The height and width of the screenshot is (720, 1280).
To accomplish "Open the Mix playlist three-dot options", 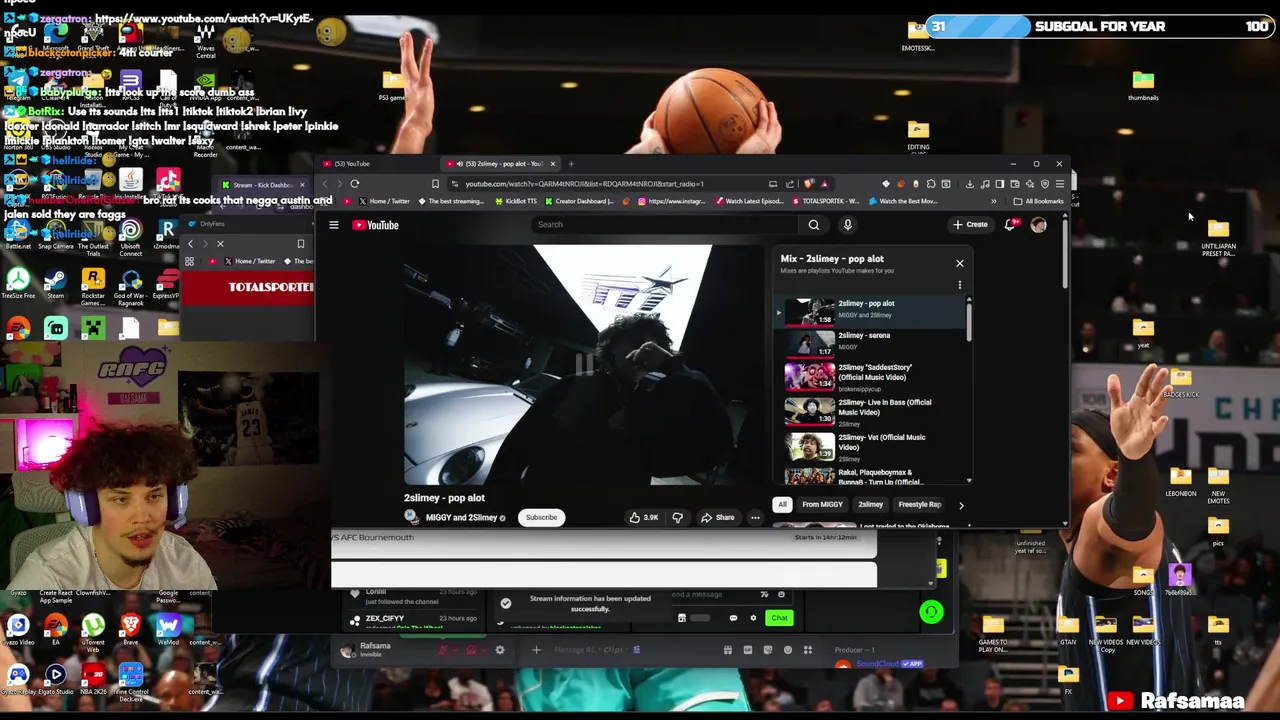I will [x=960, y=285].
